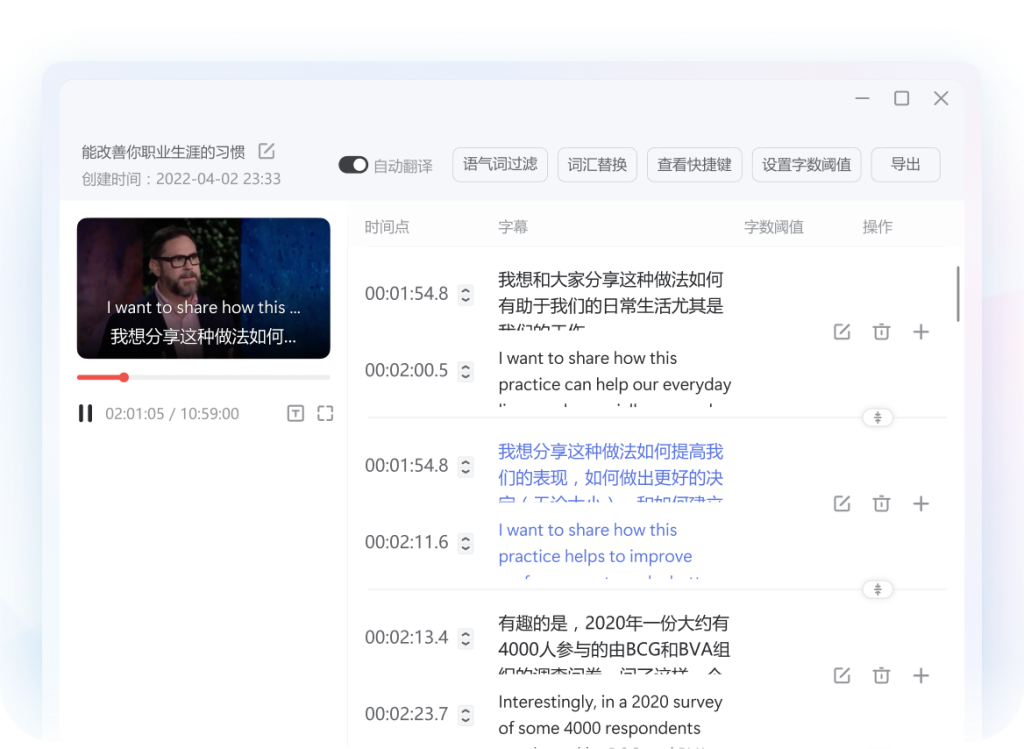Delete the 2020 survey subtitle row
This screenshot has height=749, width=1024.
point(881,675)
